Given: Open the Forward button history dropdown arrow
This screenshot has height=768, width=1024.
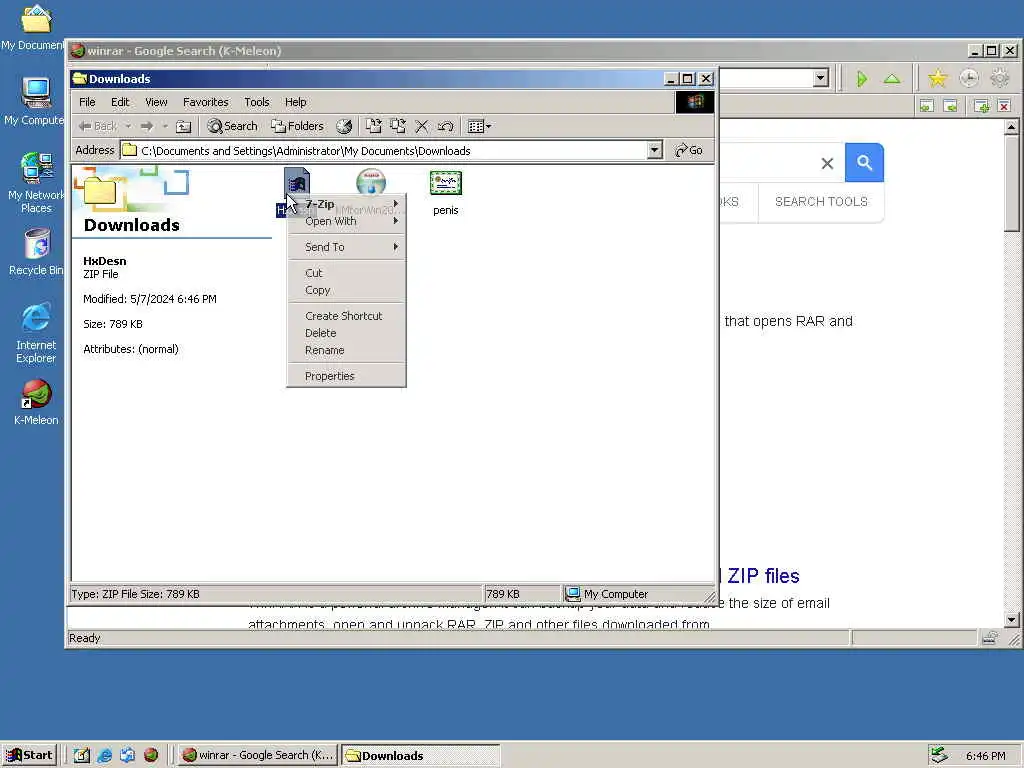Looking at the screenshot, I should [165, 126].
